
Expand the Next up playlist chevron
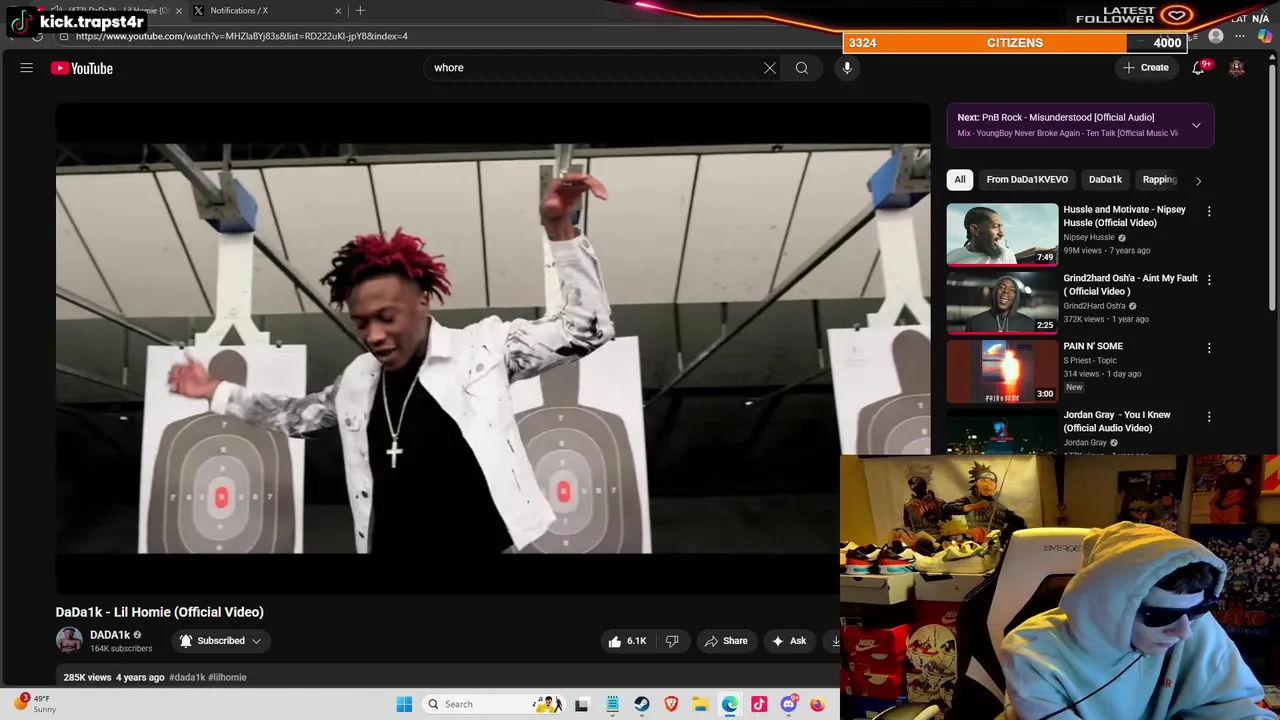click(1196, 125)
